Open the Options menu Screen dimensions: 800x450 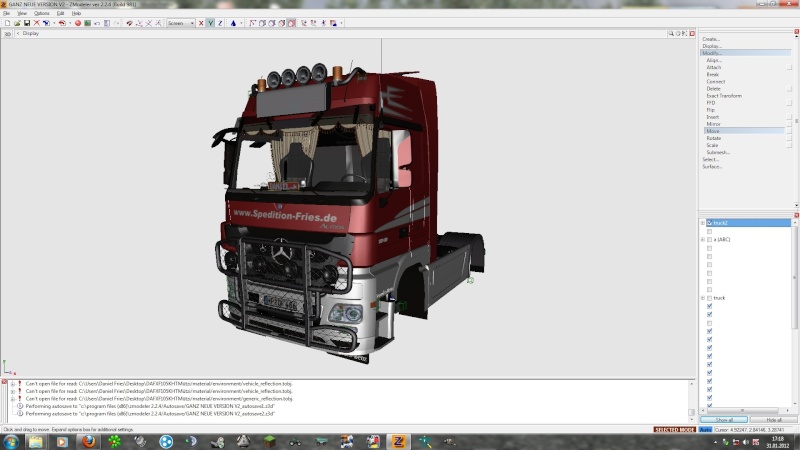41,13
